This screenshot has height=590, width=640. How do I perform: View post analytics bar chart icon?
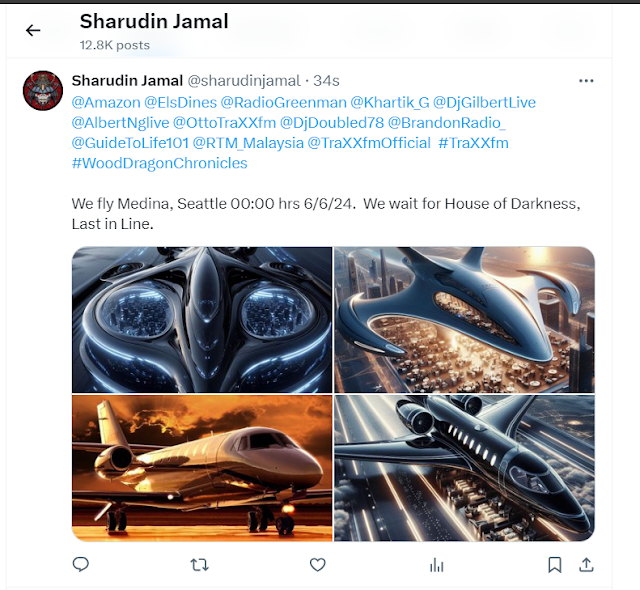(x=436, y=565)
